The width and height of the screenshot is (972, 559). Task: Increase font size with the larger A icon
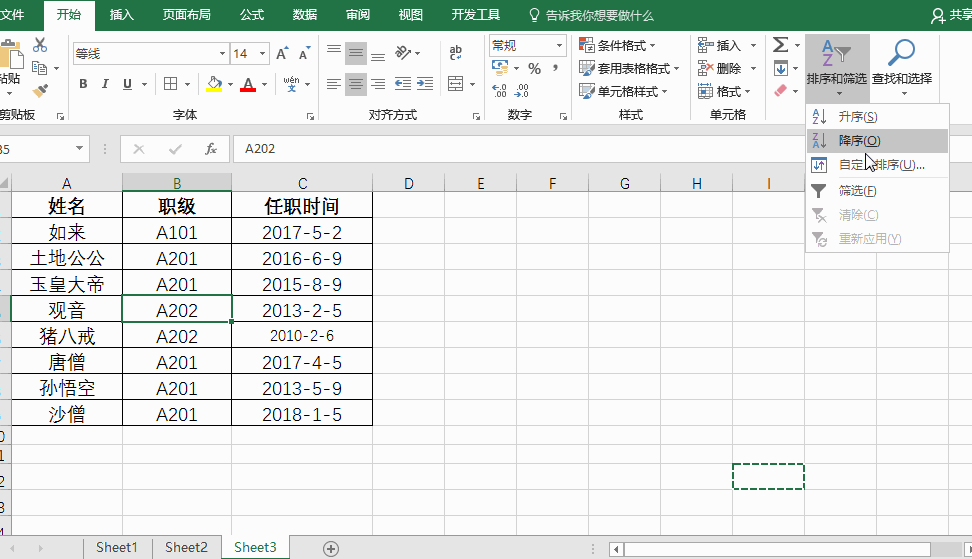pos(282,54)
